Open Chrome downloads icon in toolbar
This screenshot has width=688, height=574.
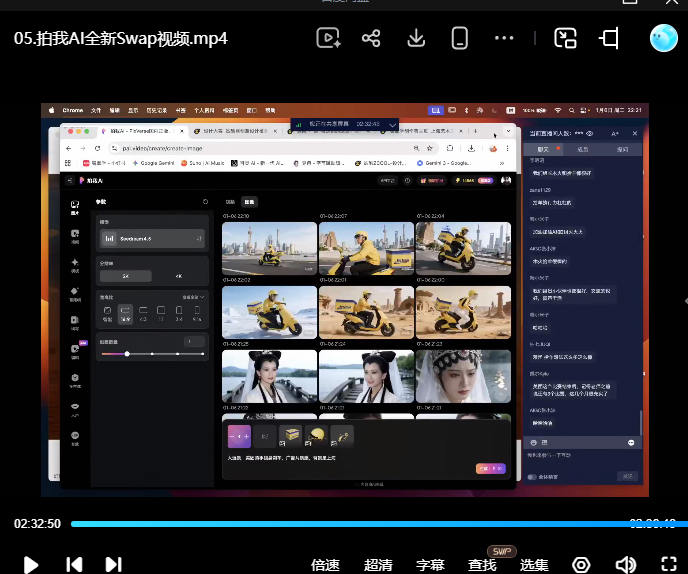(x=471, y=148)
